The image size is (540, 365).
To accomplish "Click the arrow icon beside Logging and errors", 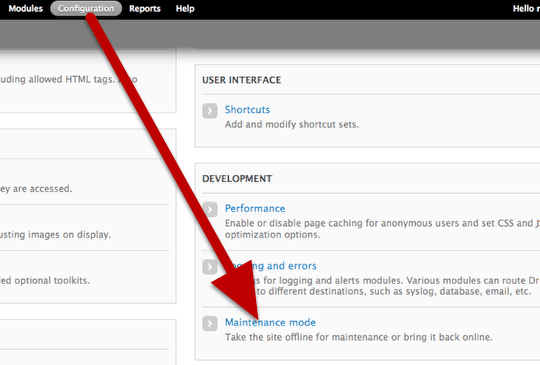I will (x=210, y=267).
